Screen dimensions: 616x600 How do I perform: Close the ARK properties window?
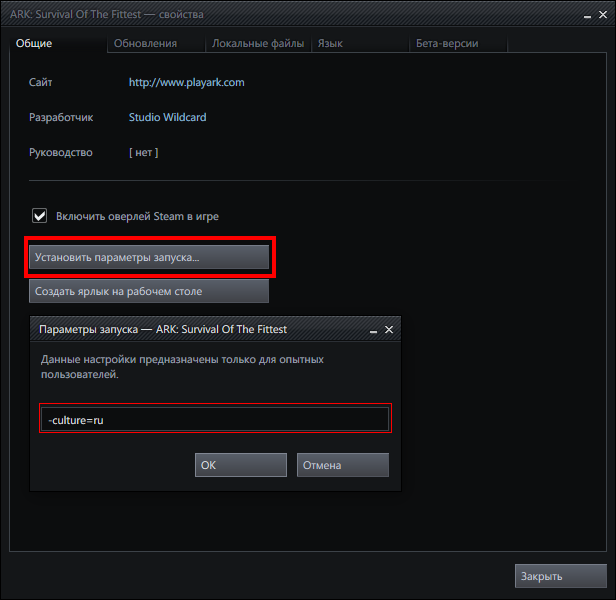(x=603, y=15)
